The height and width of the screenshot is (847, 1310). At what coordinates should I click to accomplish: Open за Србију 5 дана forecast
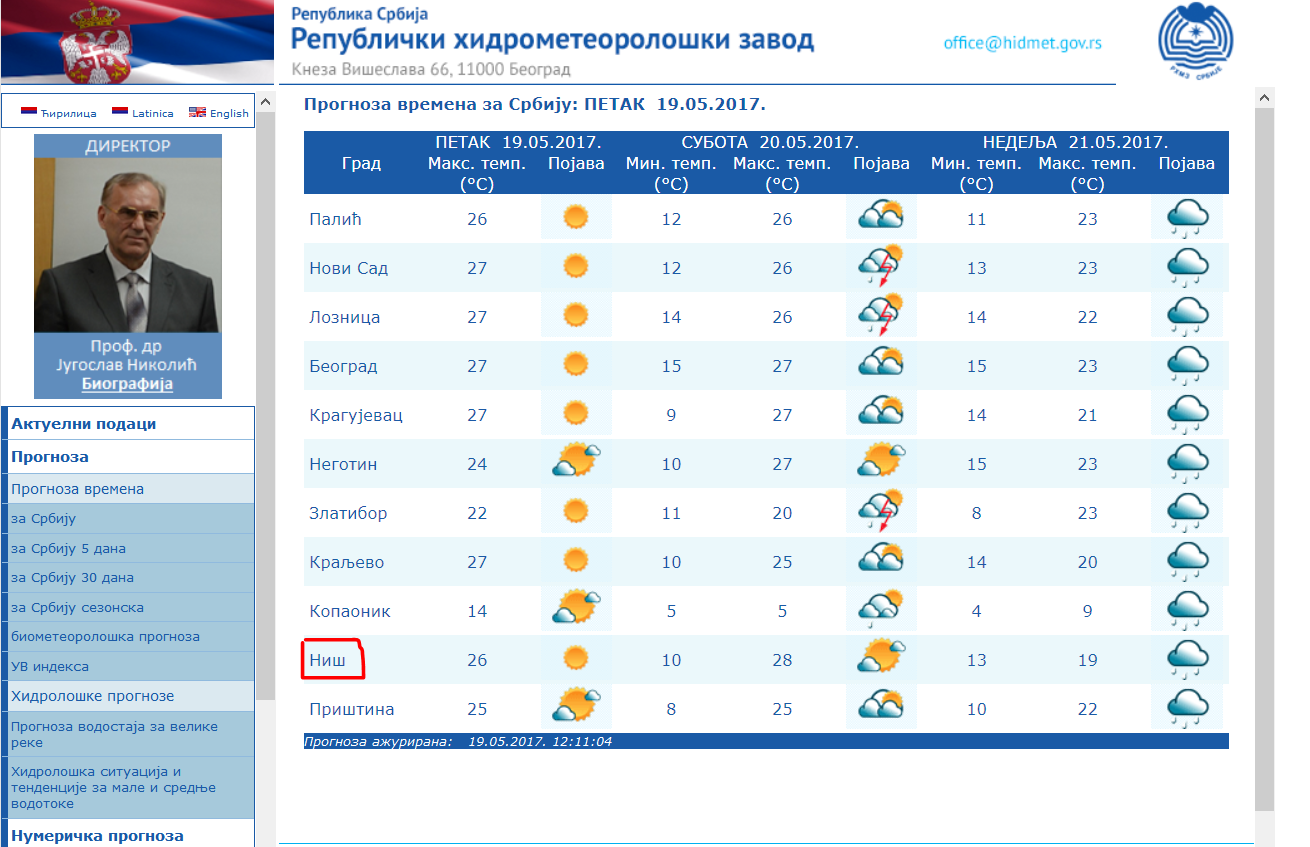click(x=68, y=548)
